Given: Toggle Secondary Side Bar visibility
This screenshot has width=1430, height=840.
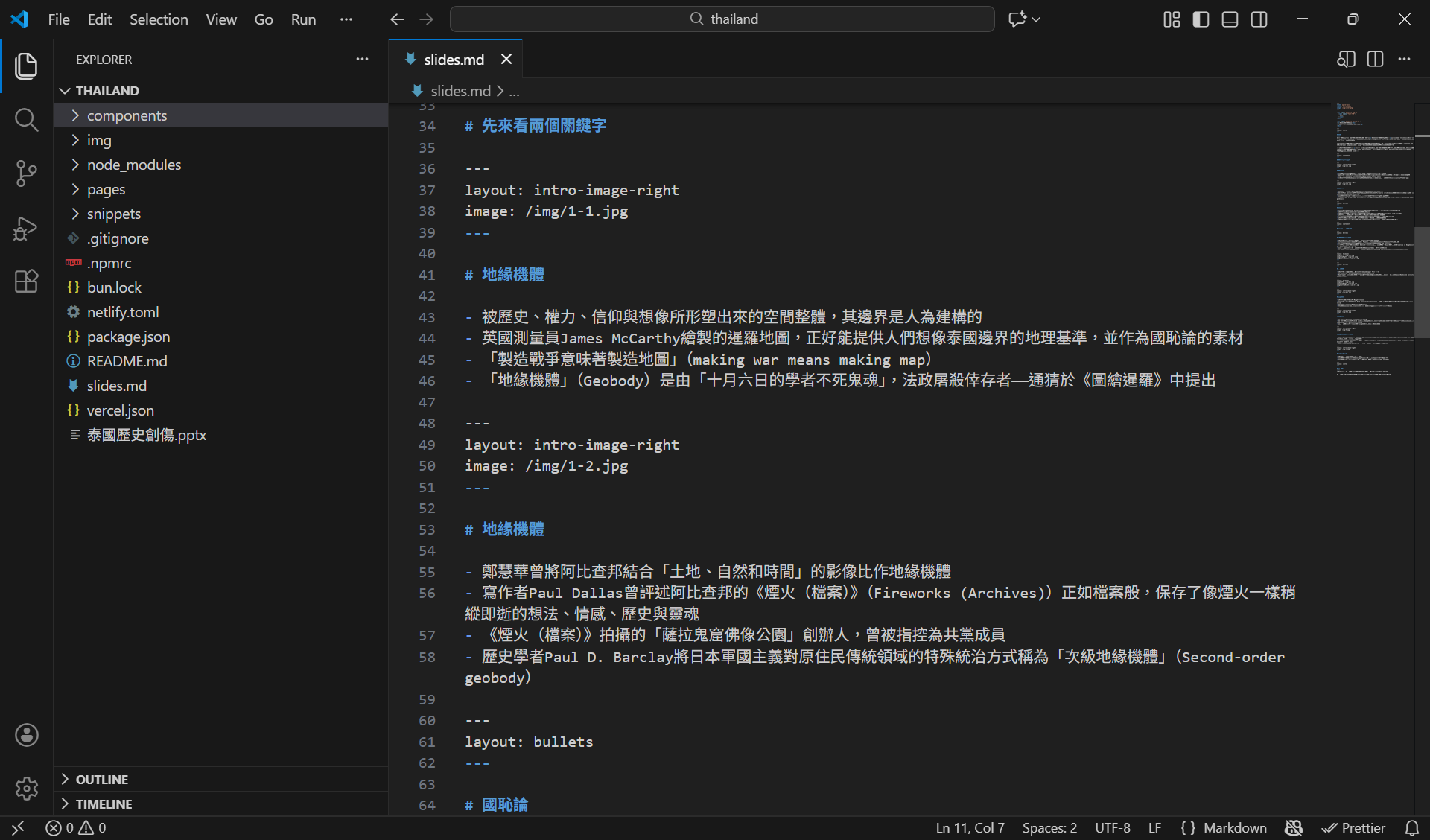Looking at the screenshot, I should (x=1259, y=19).
